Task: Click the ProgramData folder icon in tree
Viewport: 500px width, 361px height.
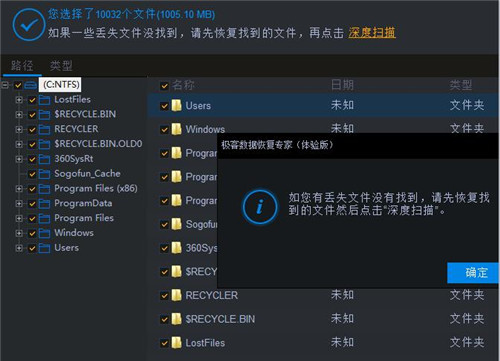Action: [x=44, y=203]
